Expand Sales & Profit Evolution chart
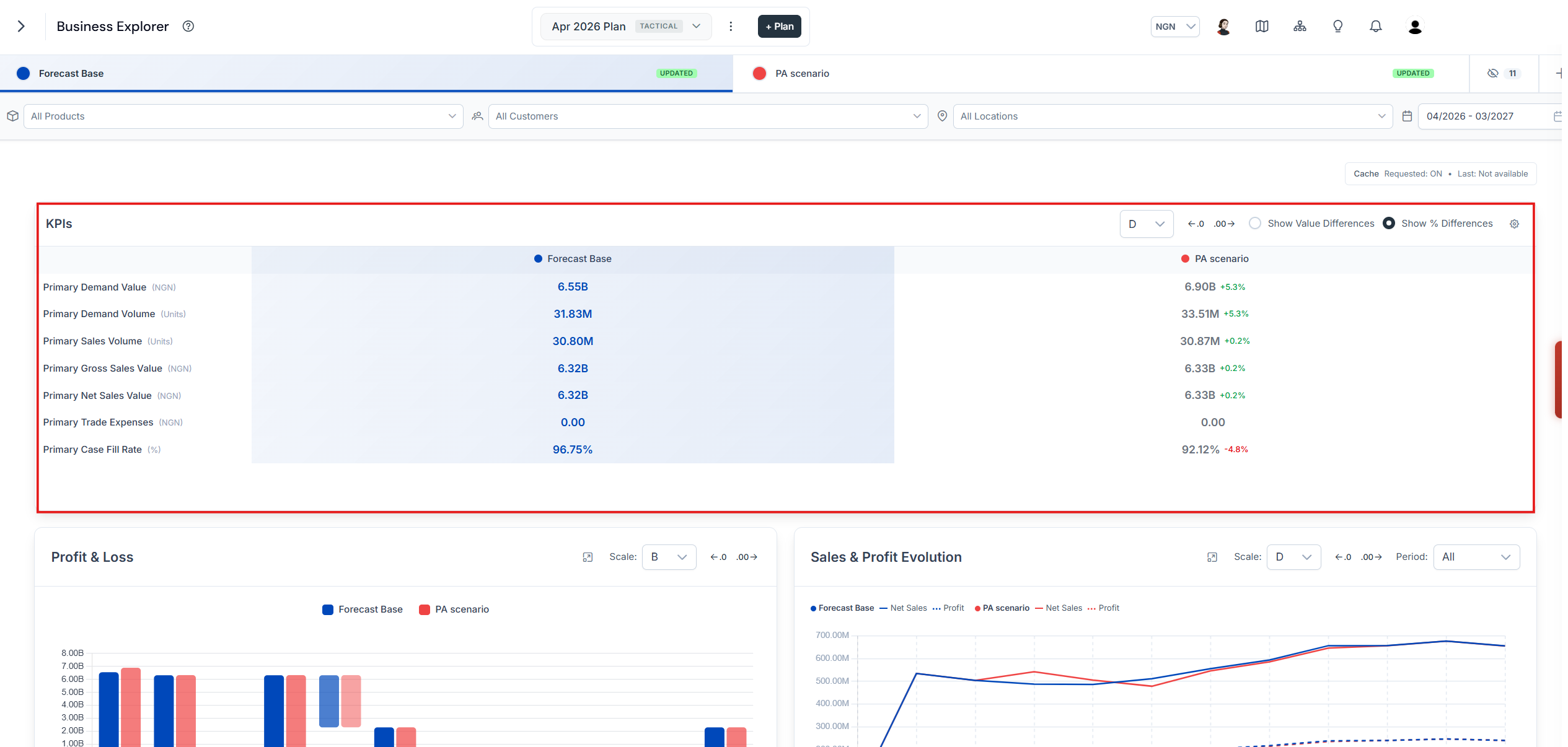The height and width of the screenshot is (747, 1568). pos(1212,557)
